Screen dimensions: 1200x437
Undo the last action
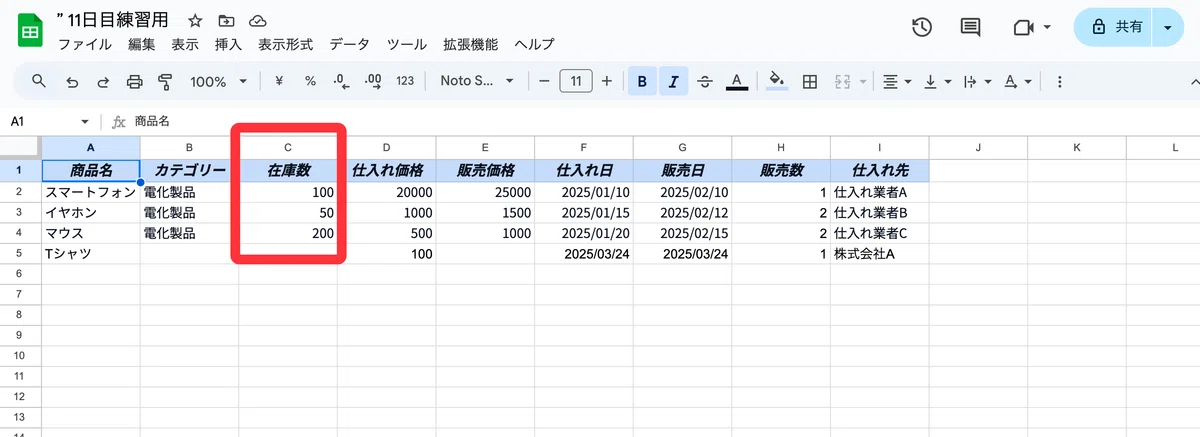pos(72,81)
